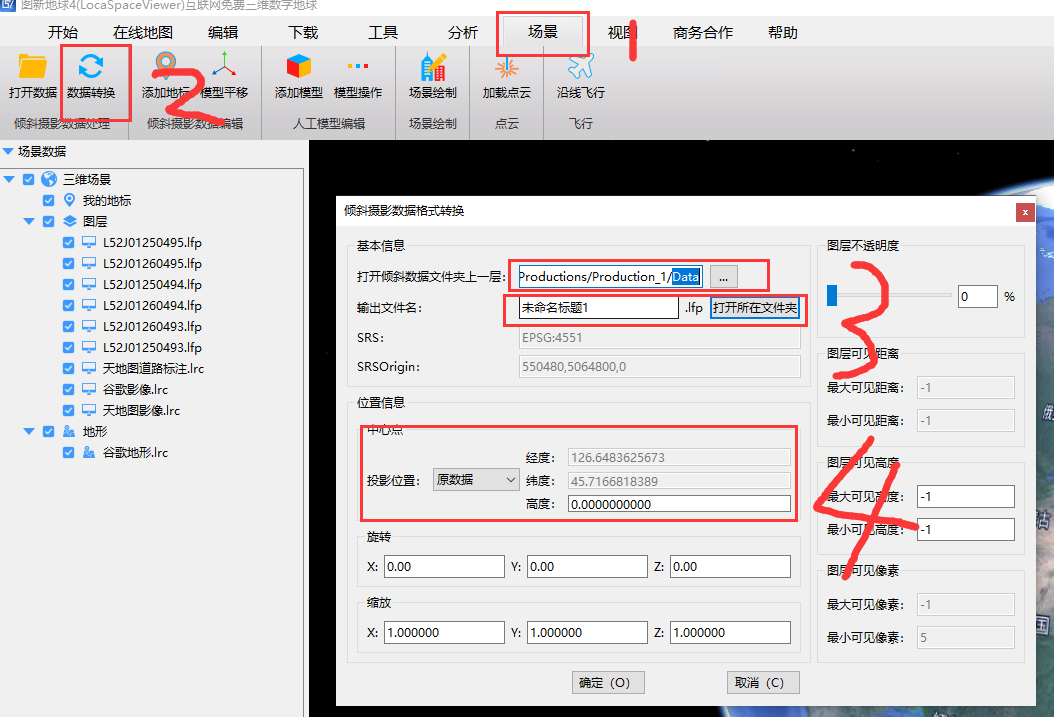Viewport: 1054px width, 717px height.
Task: Switch to the 在线地图 tab
Action: [x=143, y=32]
